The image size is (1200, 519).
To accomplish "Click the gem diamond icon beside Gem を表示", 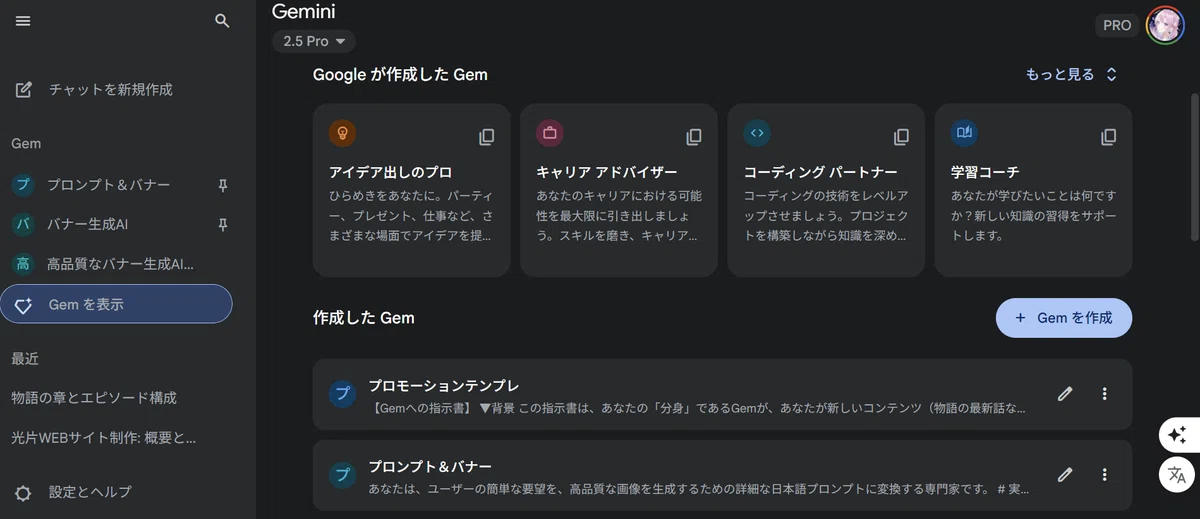I will tap(24, 305).
